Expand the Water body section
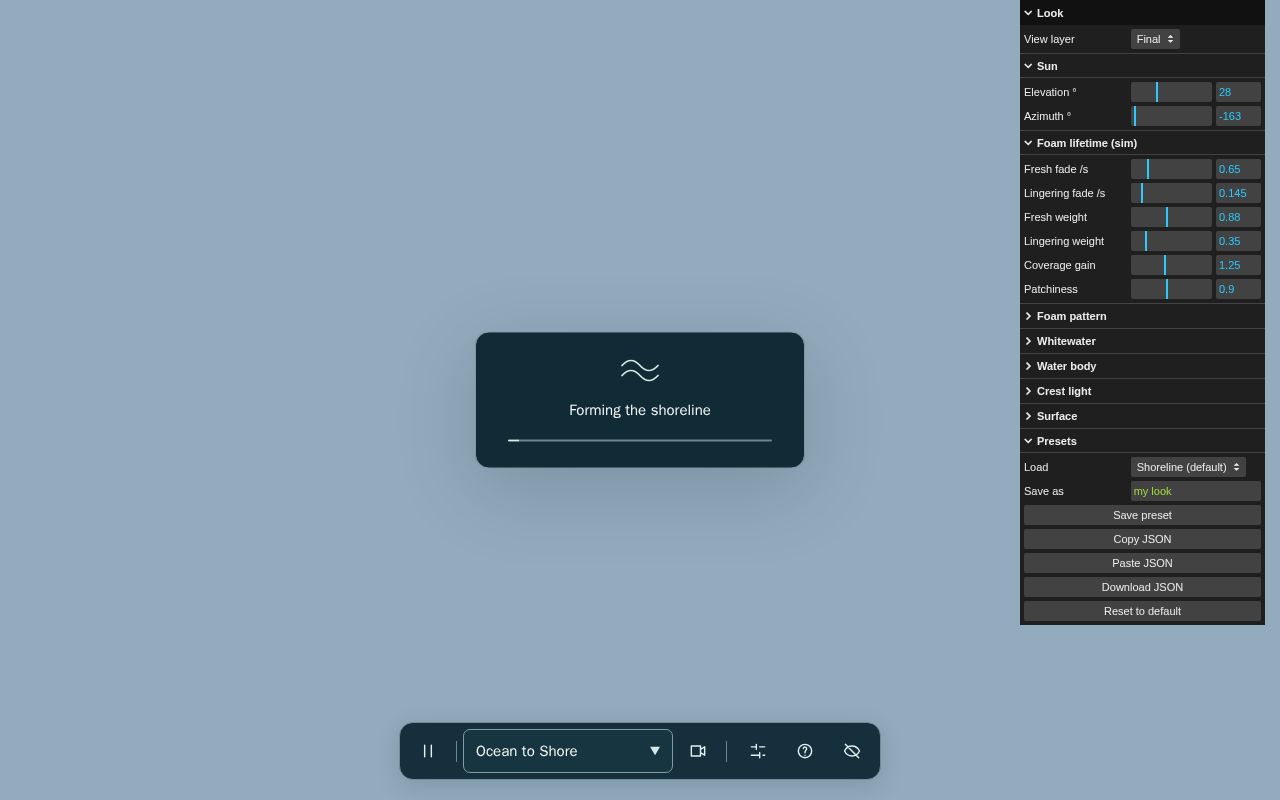The image size is (1280, 800). click(1142, 366)
